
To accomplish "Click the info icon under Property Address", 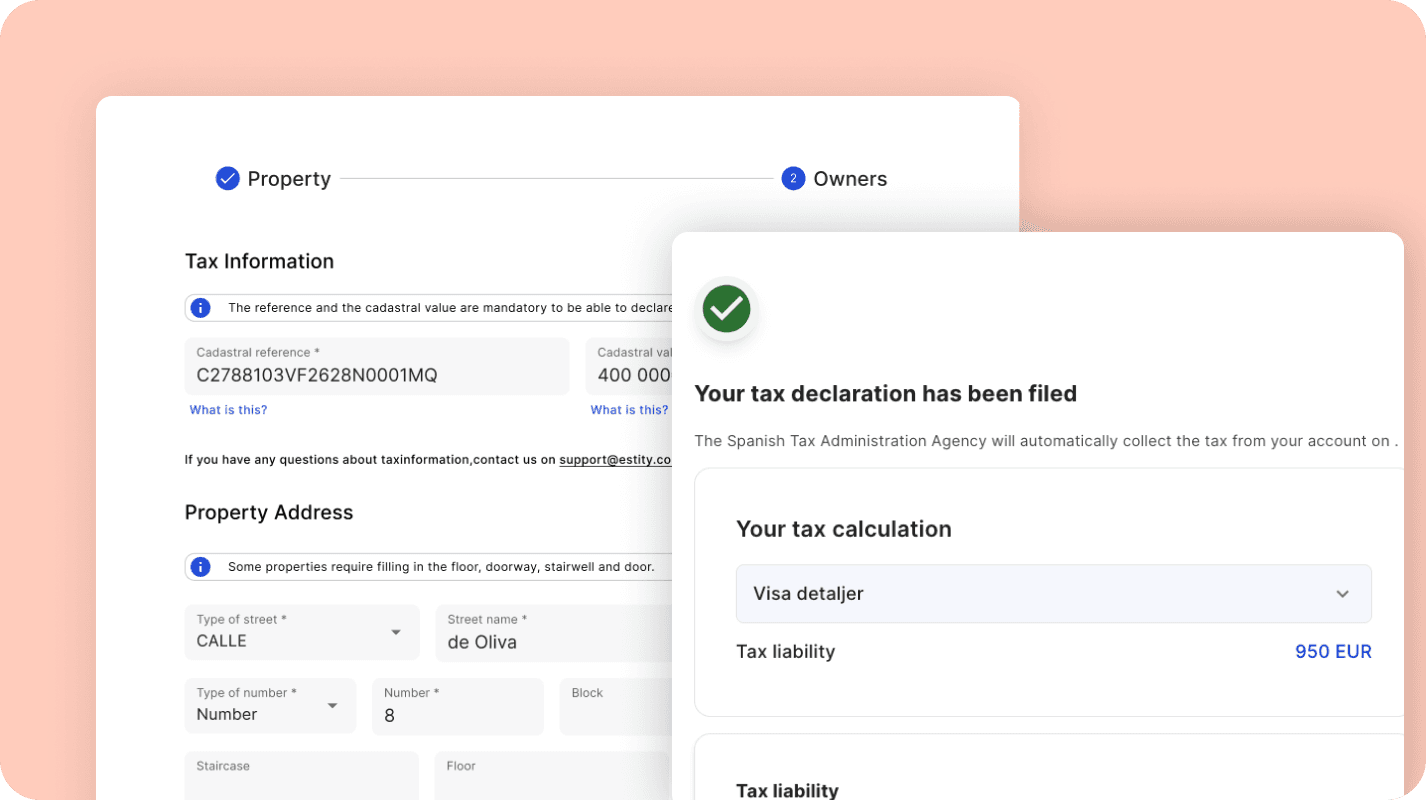I will click(201, 567).
